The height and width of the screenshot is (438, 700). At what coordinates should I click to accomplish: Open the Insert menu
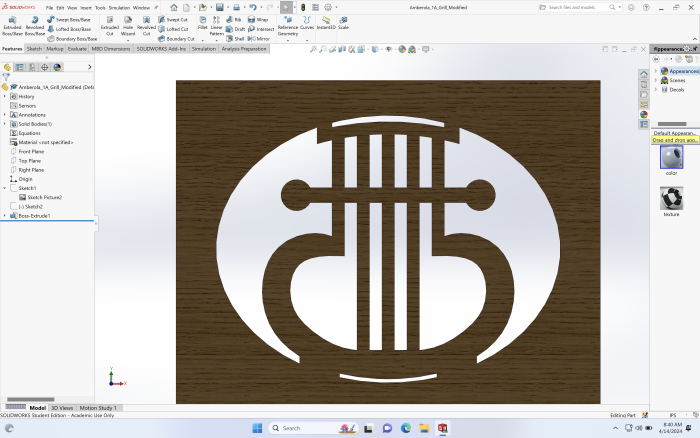(85, 7)
